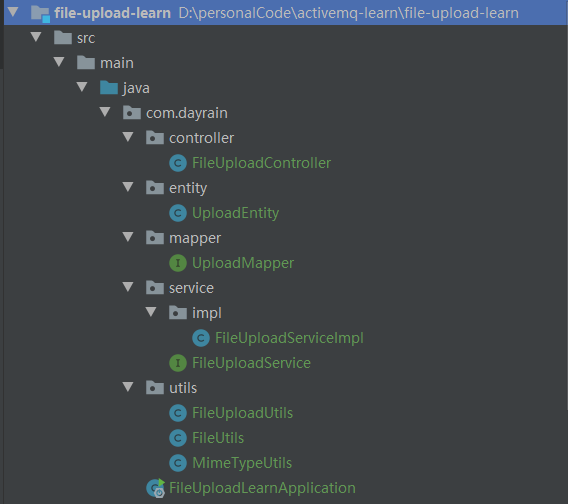The height and width of the screenshot is (504, 568).
Task: Select the com.dayrain package label
Action: [187, 113]
